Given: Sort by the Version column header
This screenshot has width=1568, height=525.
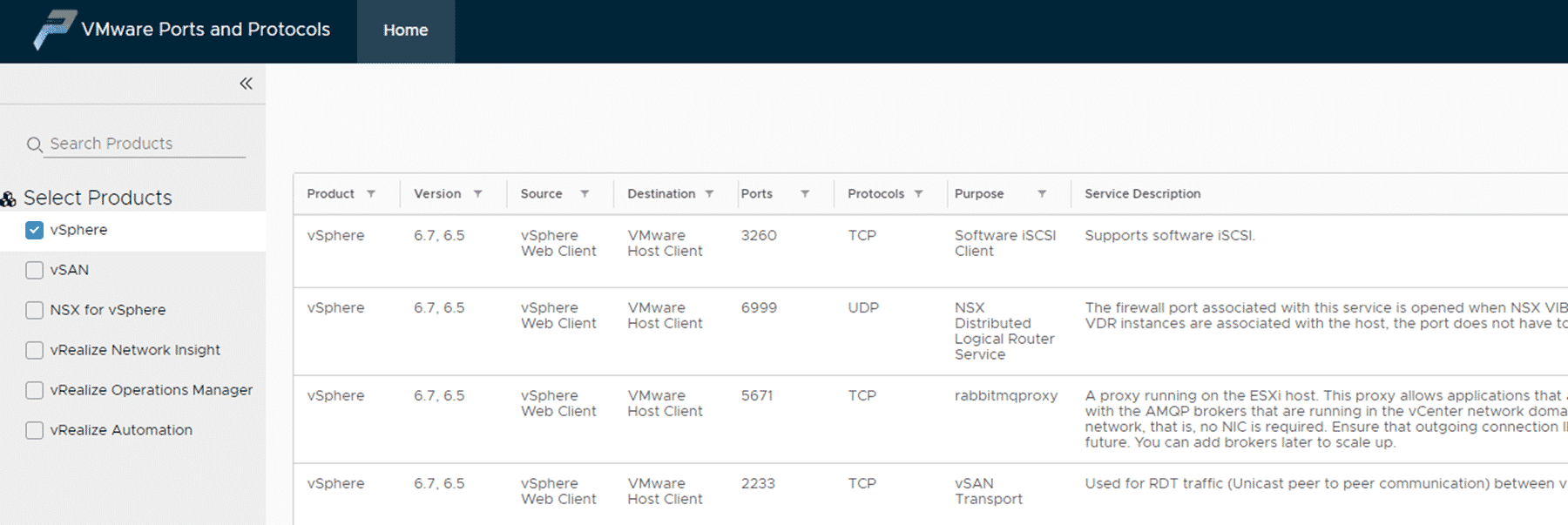Looking at the screenshot, I should 437,194.
